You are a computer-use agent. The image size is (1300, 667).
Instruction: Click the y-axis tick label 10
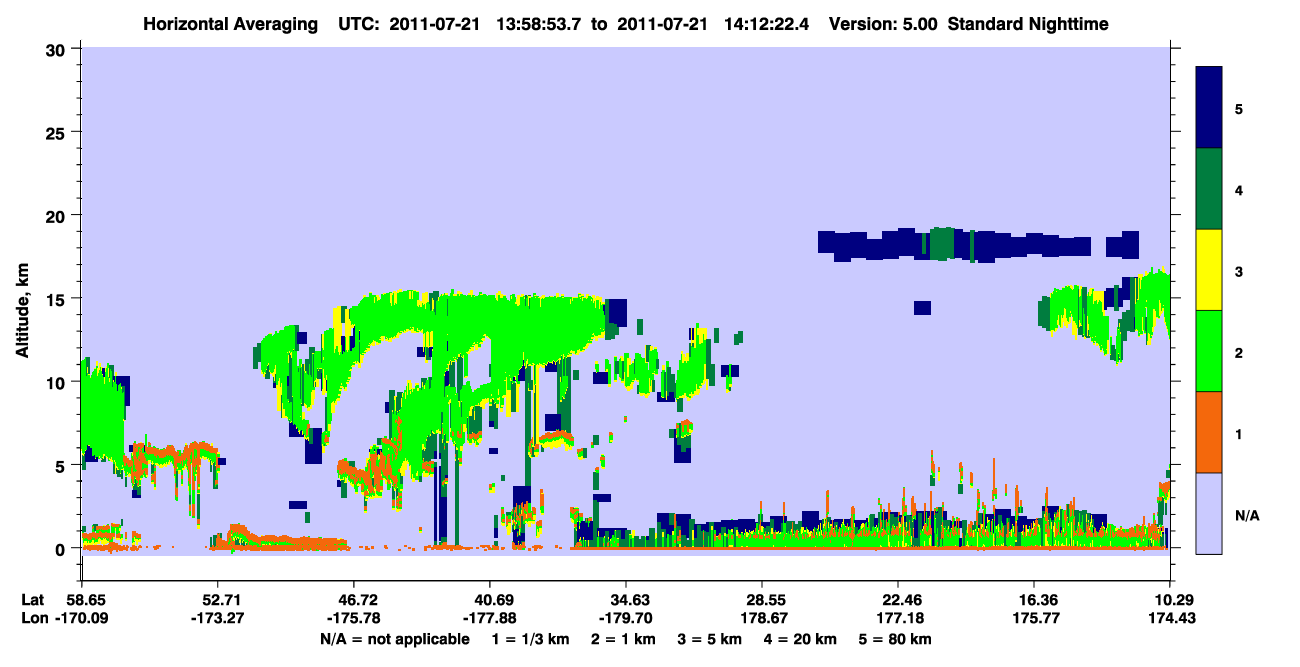pyautogui.click(x=56, y=382)
